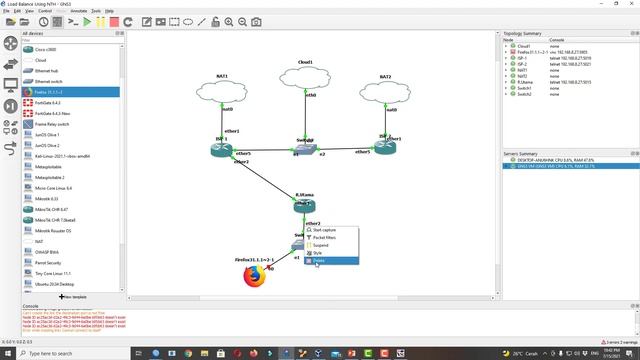Click the taskbar search box
The width and height of the screenshot is (640, 360).
pos(73,353)
